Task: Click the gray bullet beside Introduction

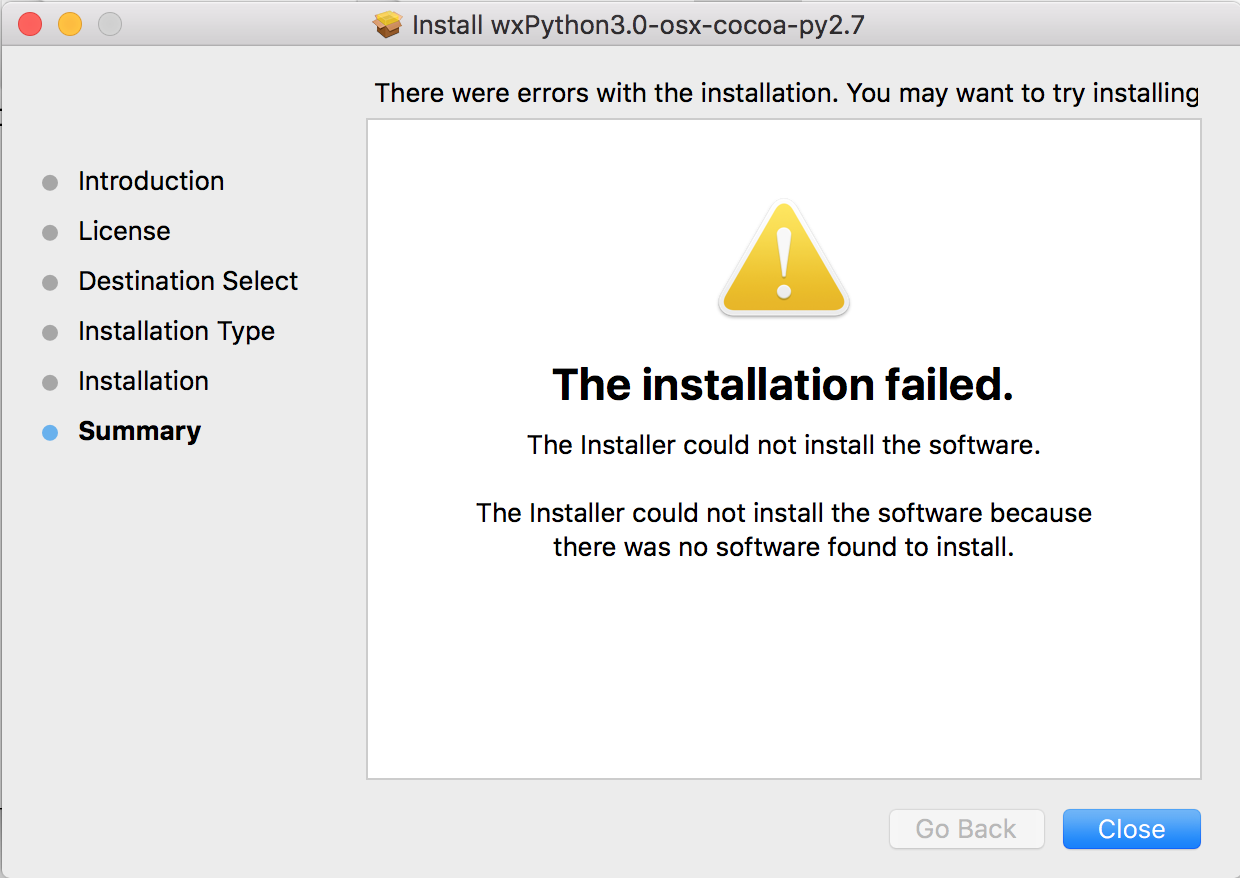Action: [50, 183]
